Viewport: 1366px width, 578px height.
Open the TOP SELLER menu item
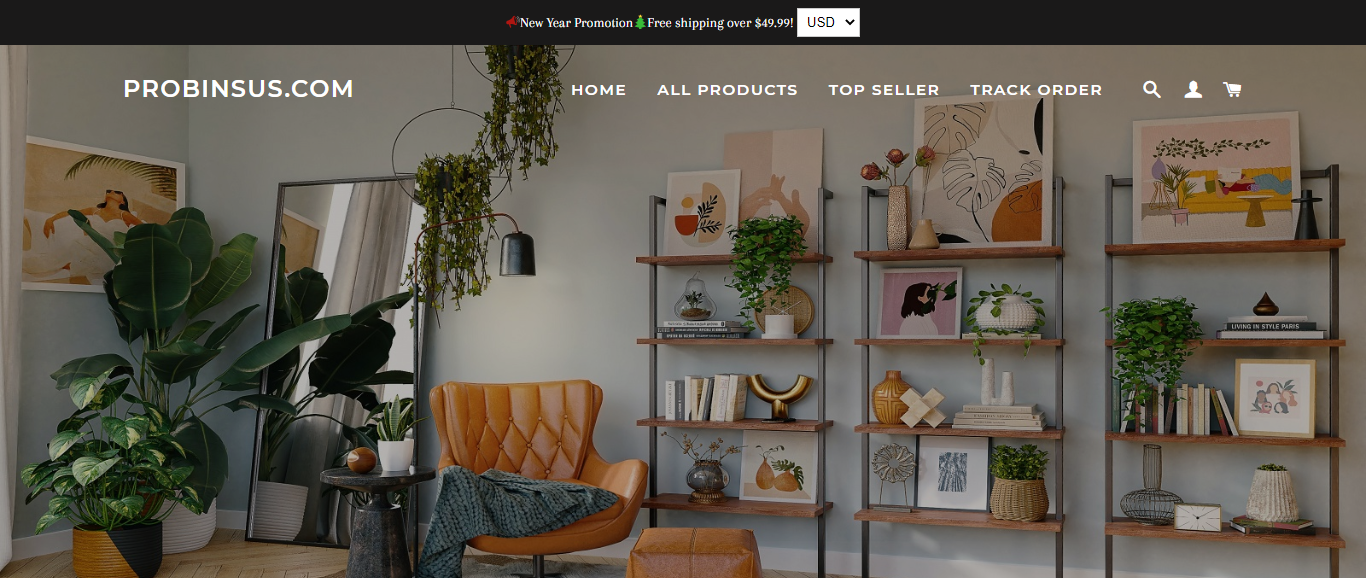tap(884, 90)
